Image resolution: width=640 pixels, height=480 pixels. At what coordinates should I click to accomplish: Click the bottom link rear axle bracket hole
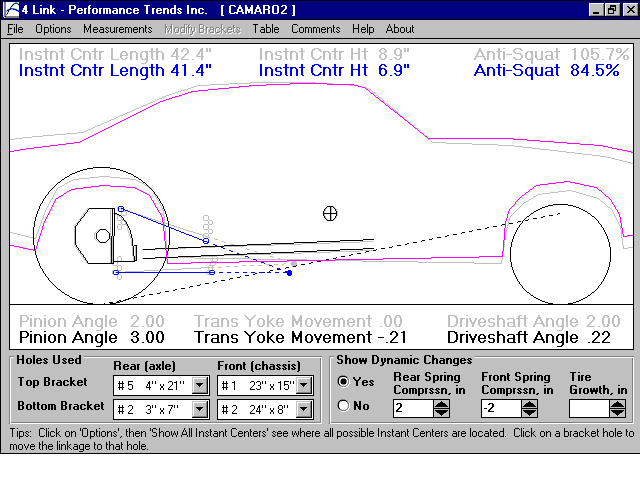coord(116,272)
